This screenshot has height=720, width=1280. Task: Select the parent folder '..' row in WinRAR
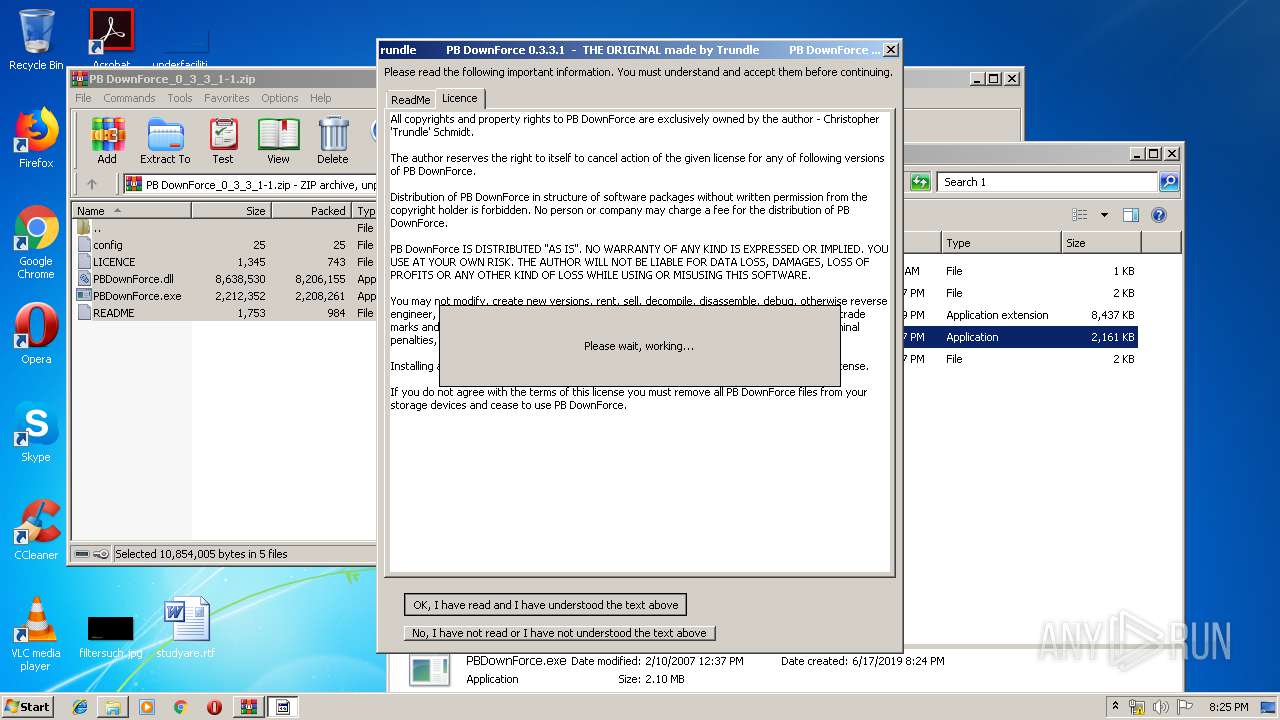click(224, 228)
